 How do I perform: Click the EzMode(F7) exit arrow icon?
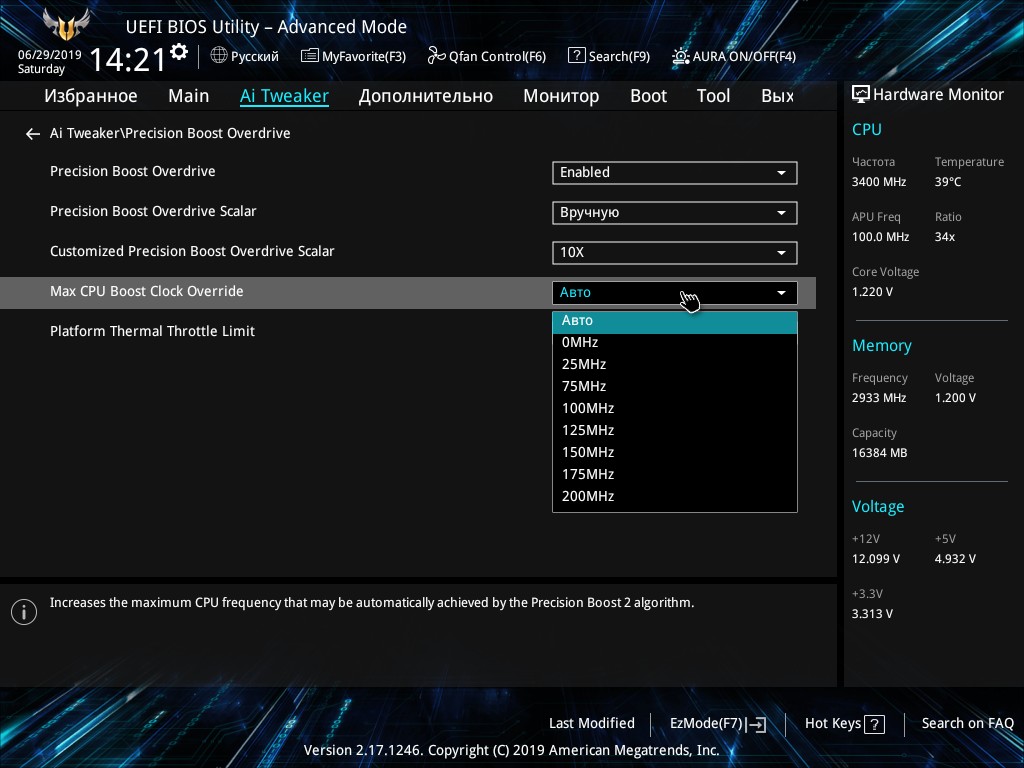tap(756, 724)
